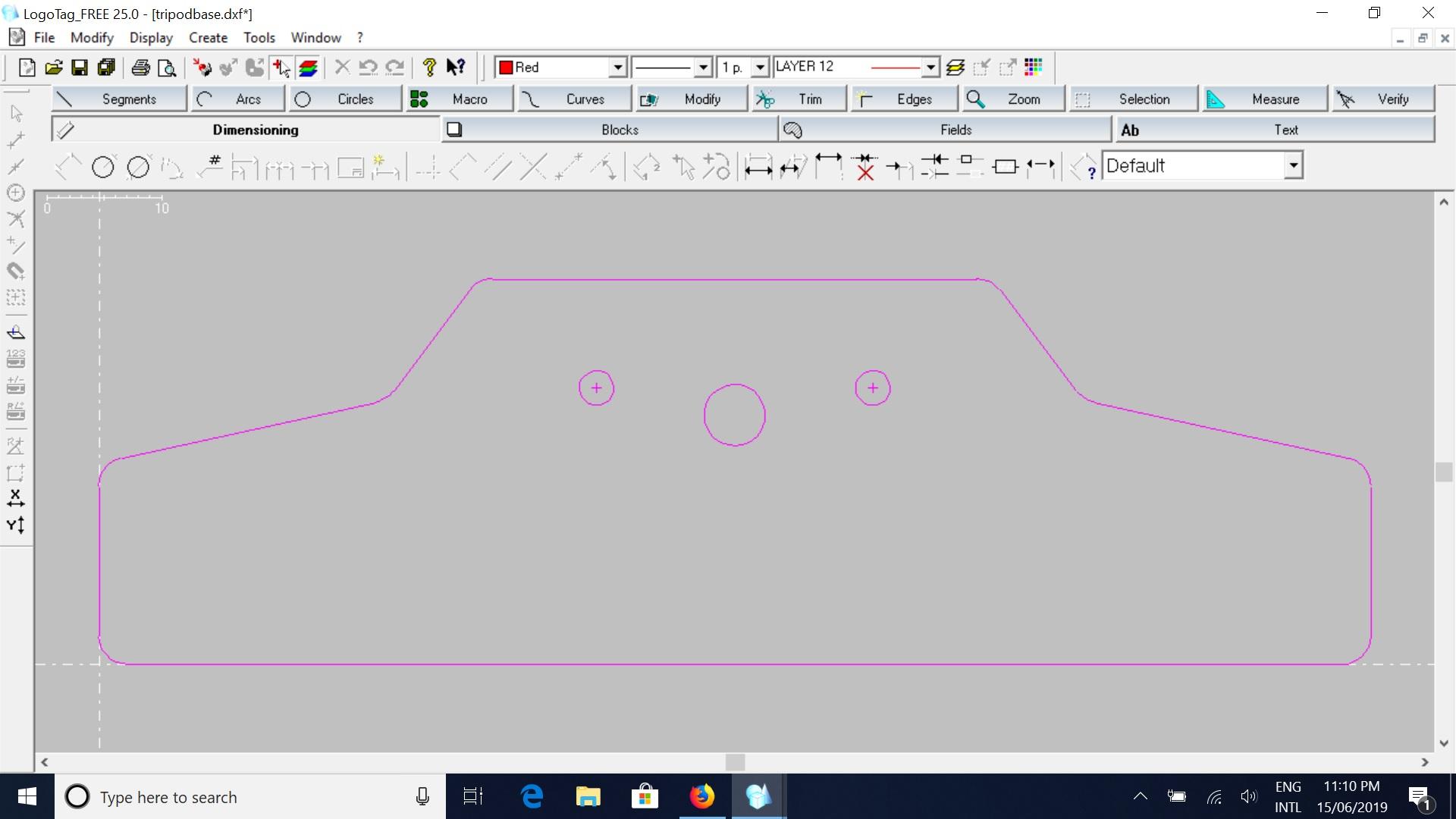The image size is (1456, 819).
Task: Click the Save All multiple-disks icon
Action: 106,67
